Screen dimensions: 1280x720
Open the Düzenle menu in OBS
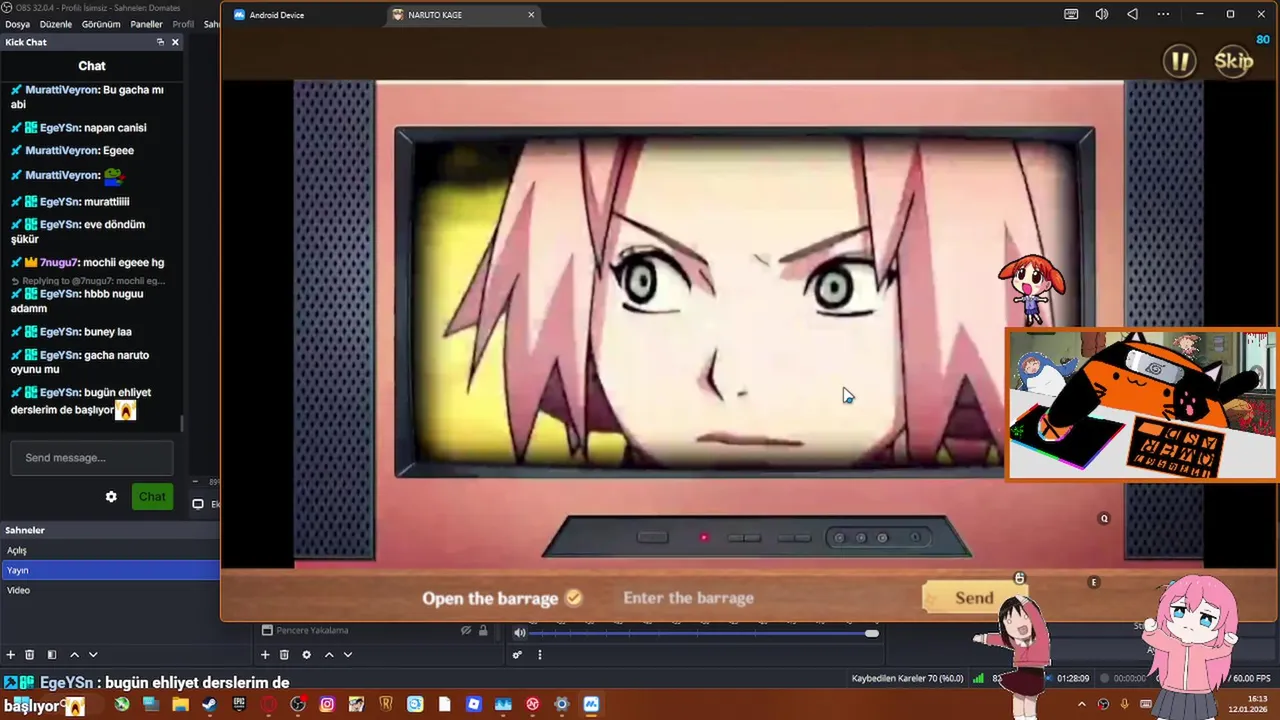[56, 24]
